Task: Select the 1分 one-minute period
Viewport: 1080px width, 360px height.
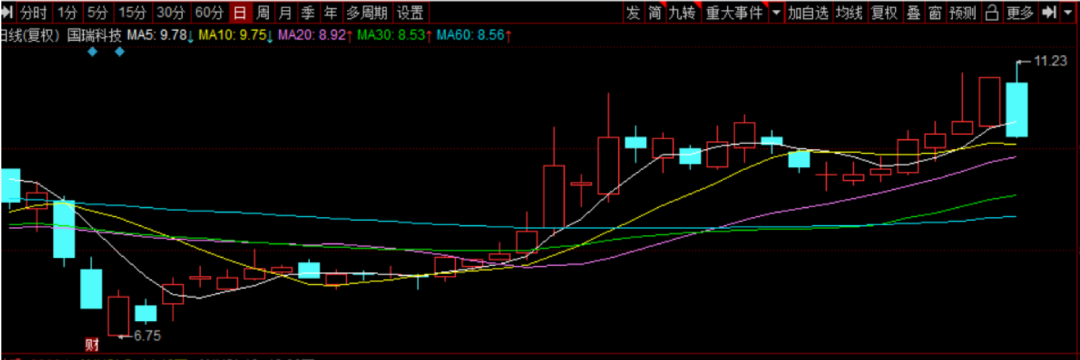Action: click(x=68, y=12)
